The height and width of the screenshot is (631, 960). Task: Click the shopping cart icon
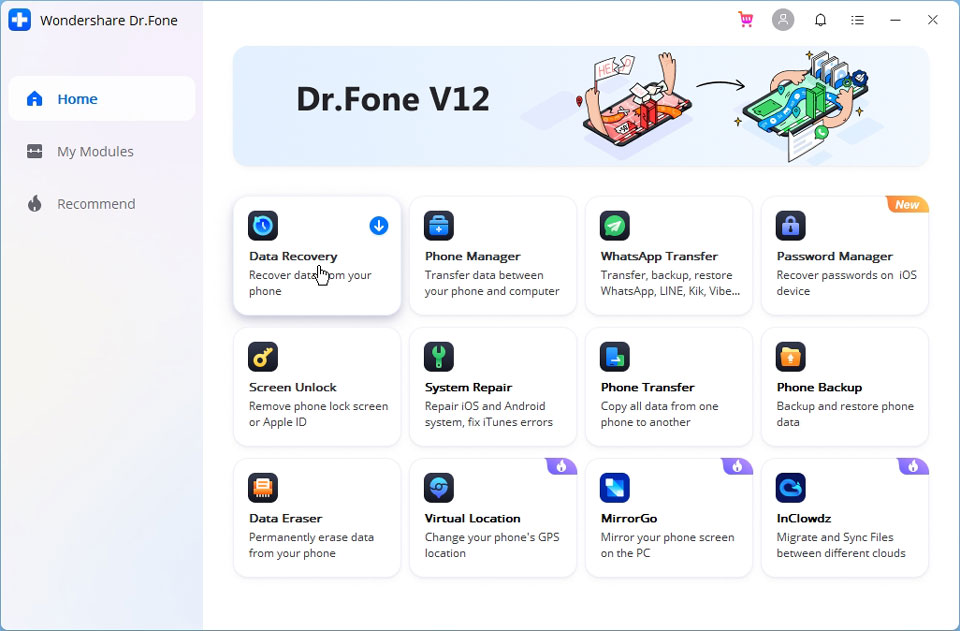point(746,20)
